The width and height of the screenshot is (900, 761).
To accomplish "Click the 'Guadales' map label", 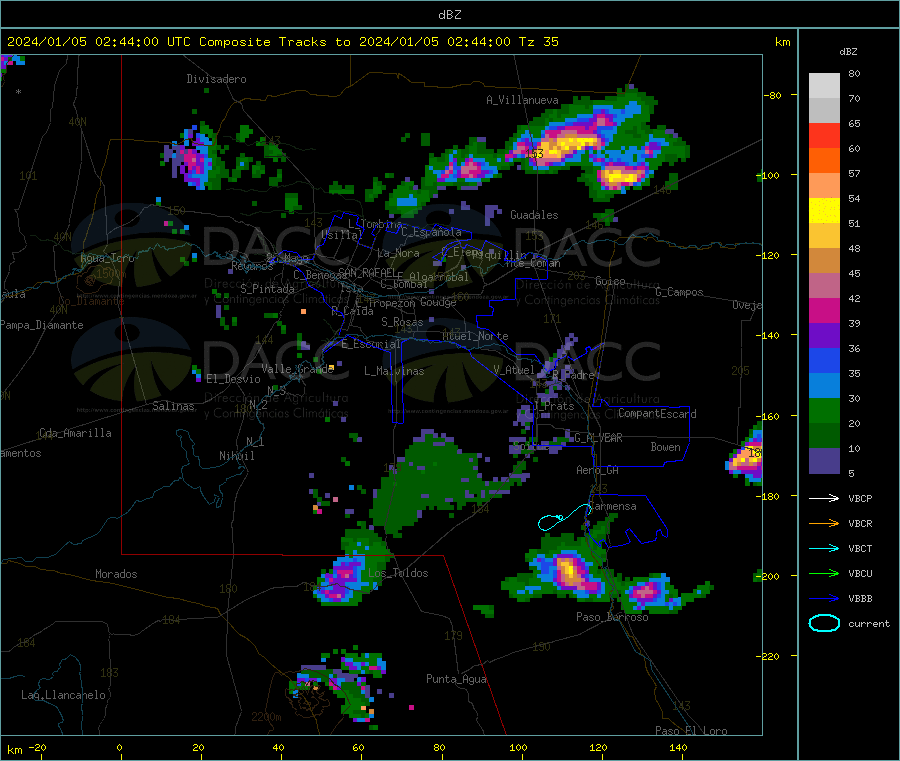I will pos(534,215).
